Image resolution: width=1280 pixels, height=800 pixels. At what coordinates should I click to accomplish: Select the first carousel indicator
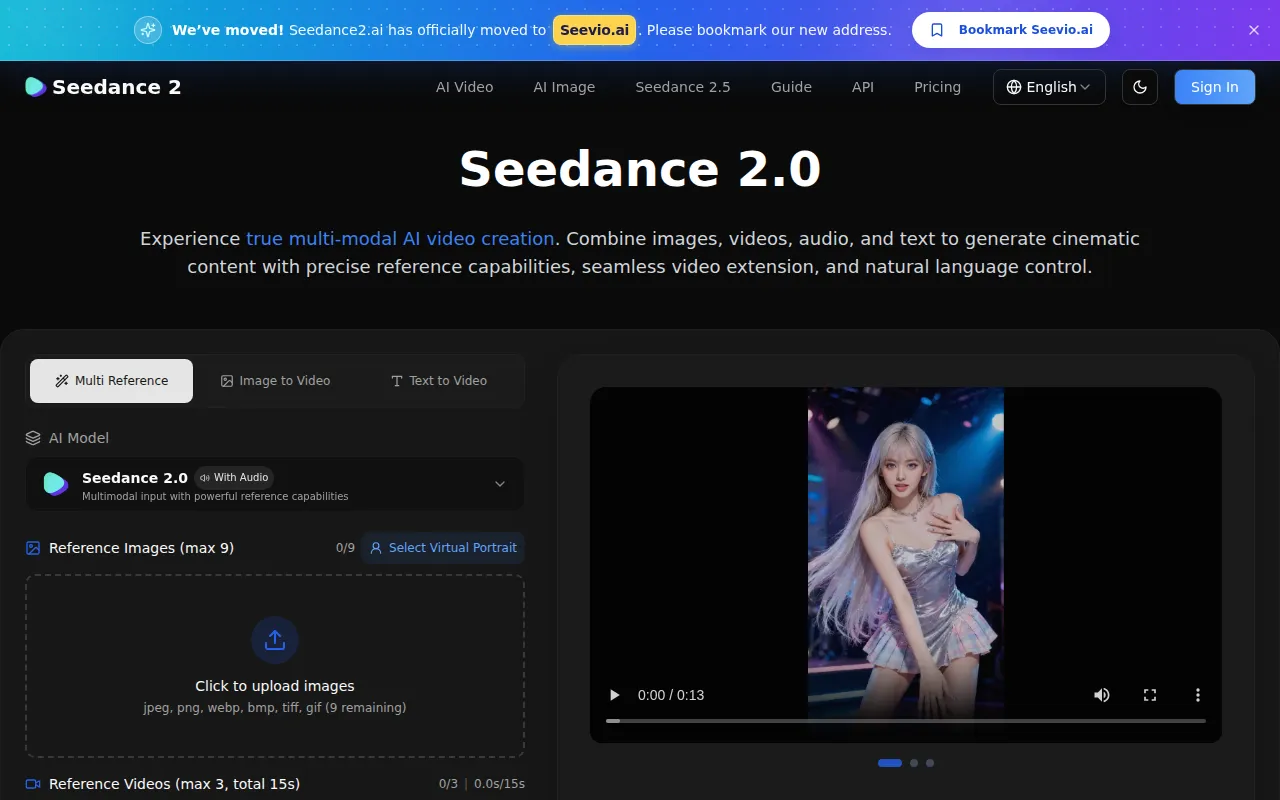point(890,763)
